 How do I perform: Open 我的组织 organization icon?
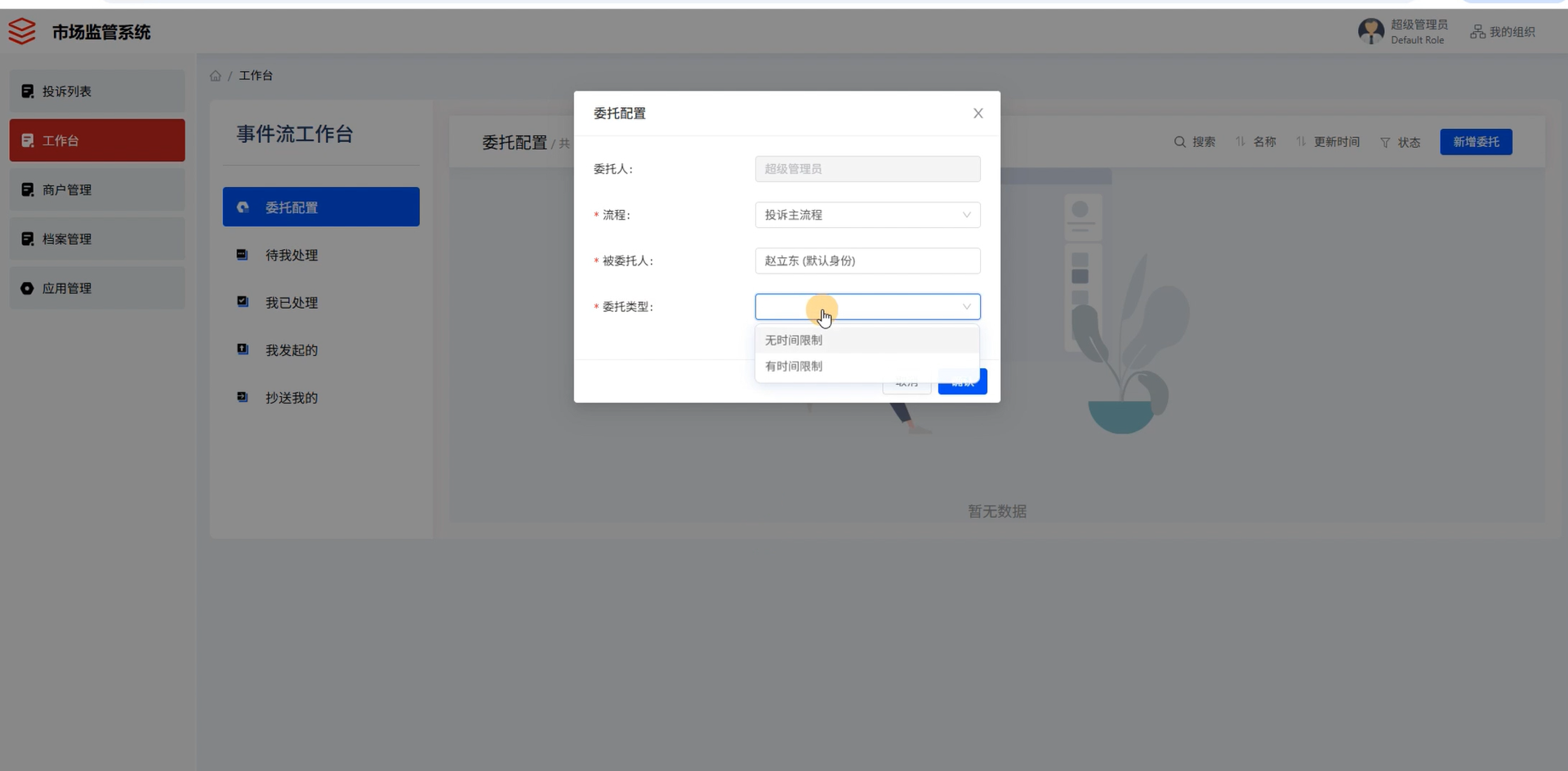1477,32
